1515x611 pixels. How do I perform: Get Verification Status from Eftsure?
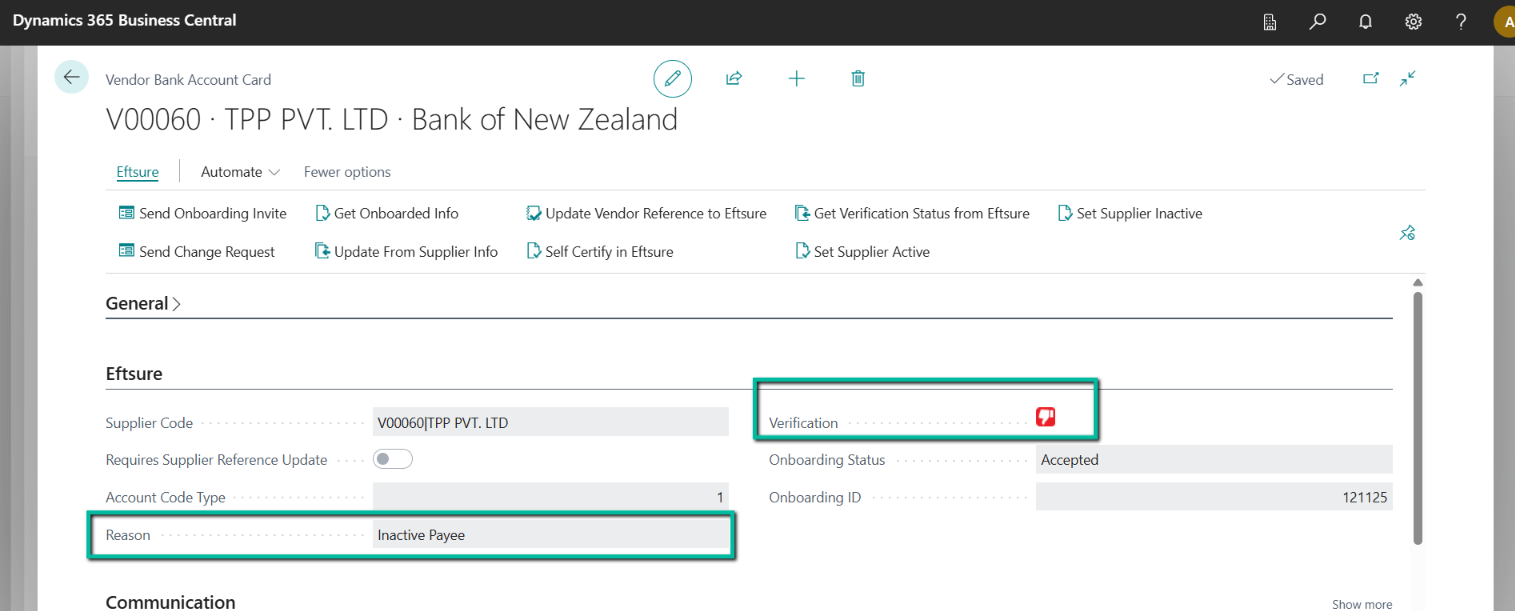tap(912, 213)
